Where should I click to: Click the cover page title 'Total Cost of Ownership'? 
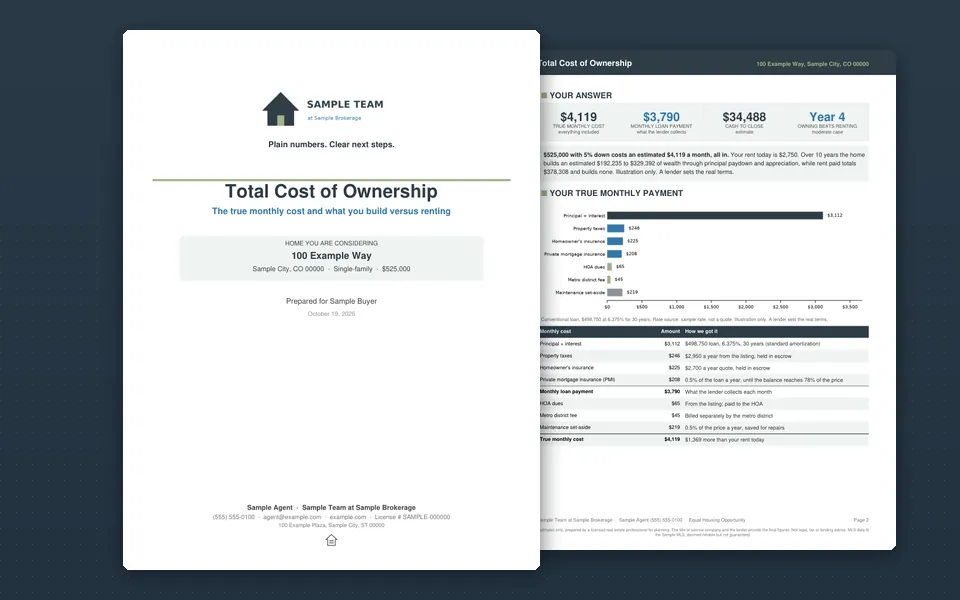click(331, 191)
